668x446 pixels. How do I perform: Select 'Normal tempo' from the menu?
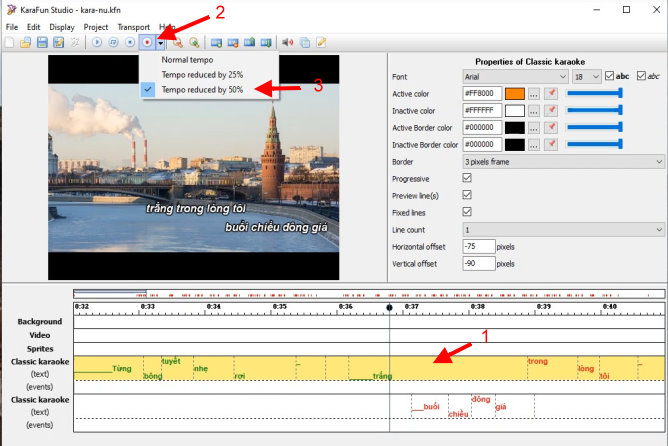[x=189, y=60]
